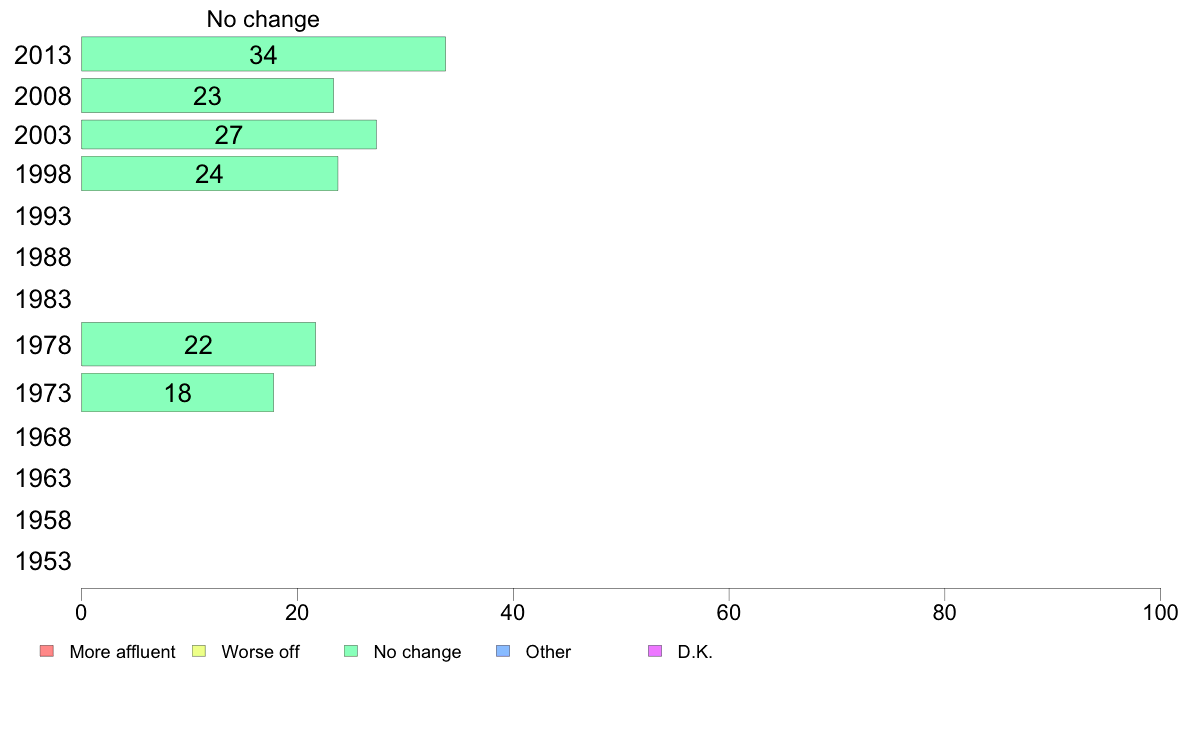Click the 1993 year axis label

coord(43,217)
